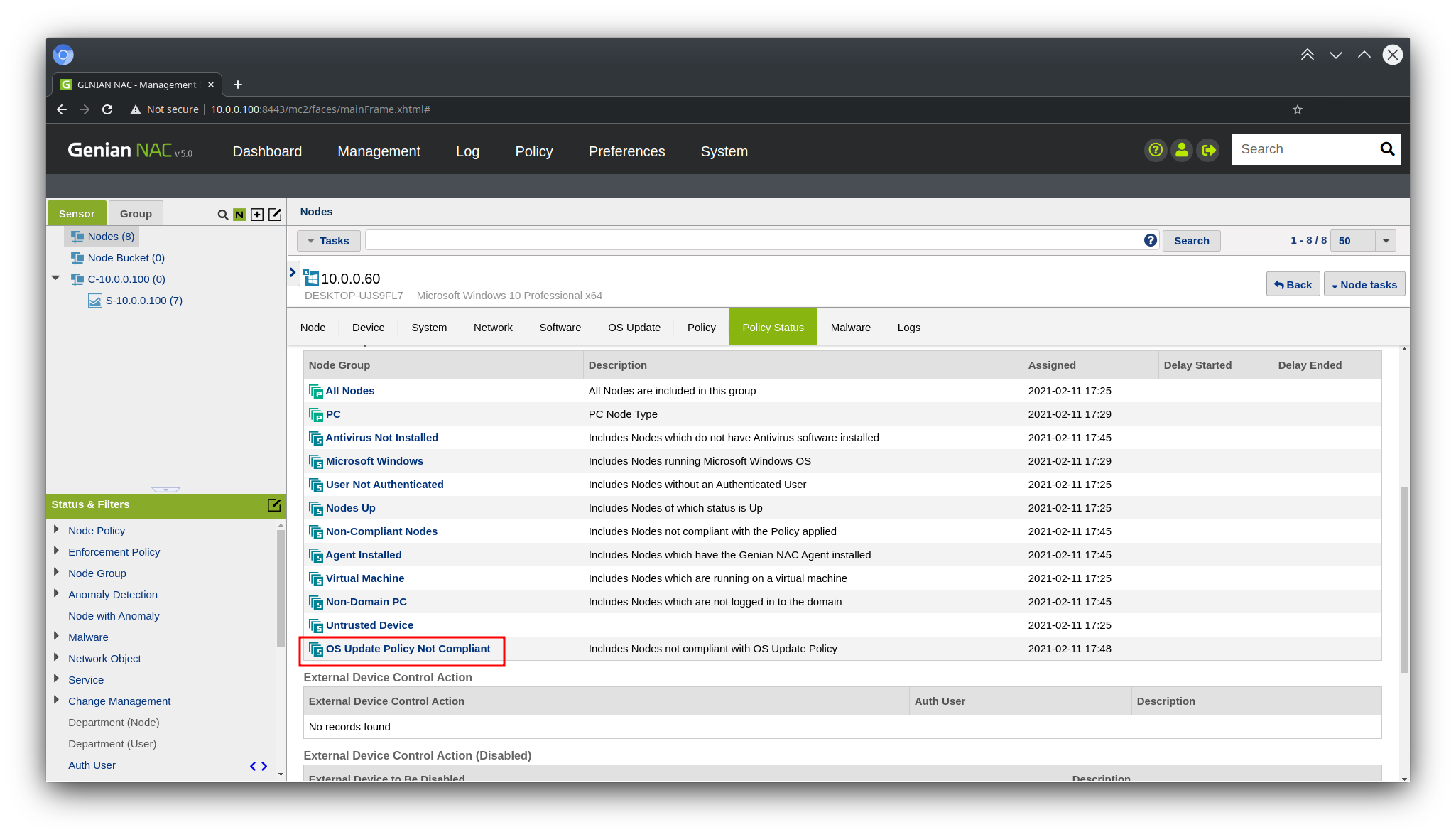Screen dimensions: 1456x837
Task: Click the magnifier icon in Sensor panel toolbar
Action: [x=222, y=215]
